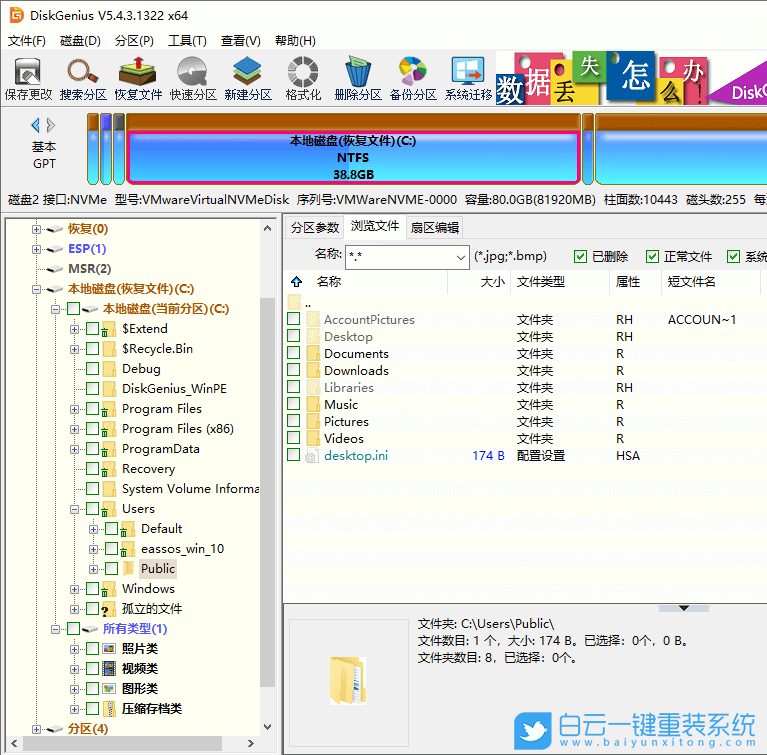Collapse the Users folder tree node
The width and height of the screenshot is (767, 755).
coord(75,509)
